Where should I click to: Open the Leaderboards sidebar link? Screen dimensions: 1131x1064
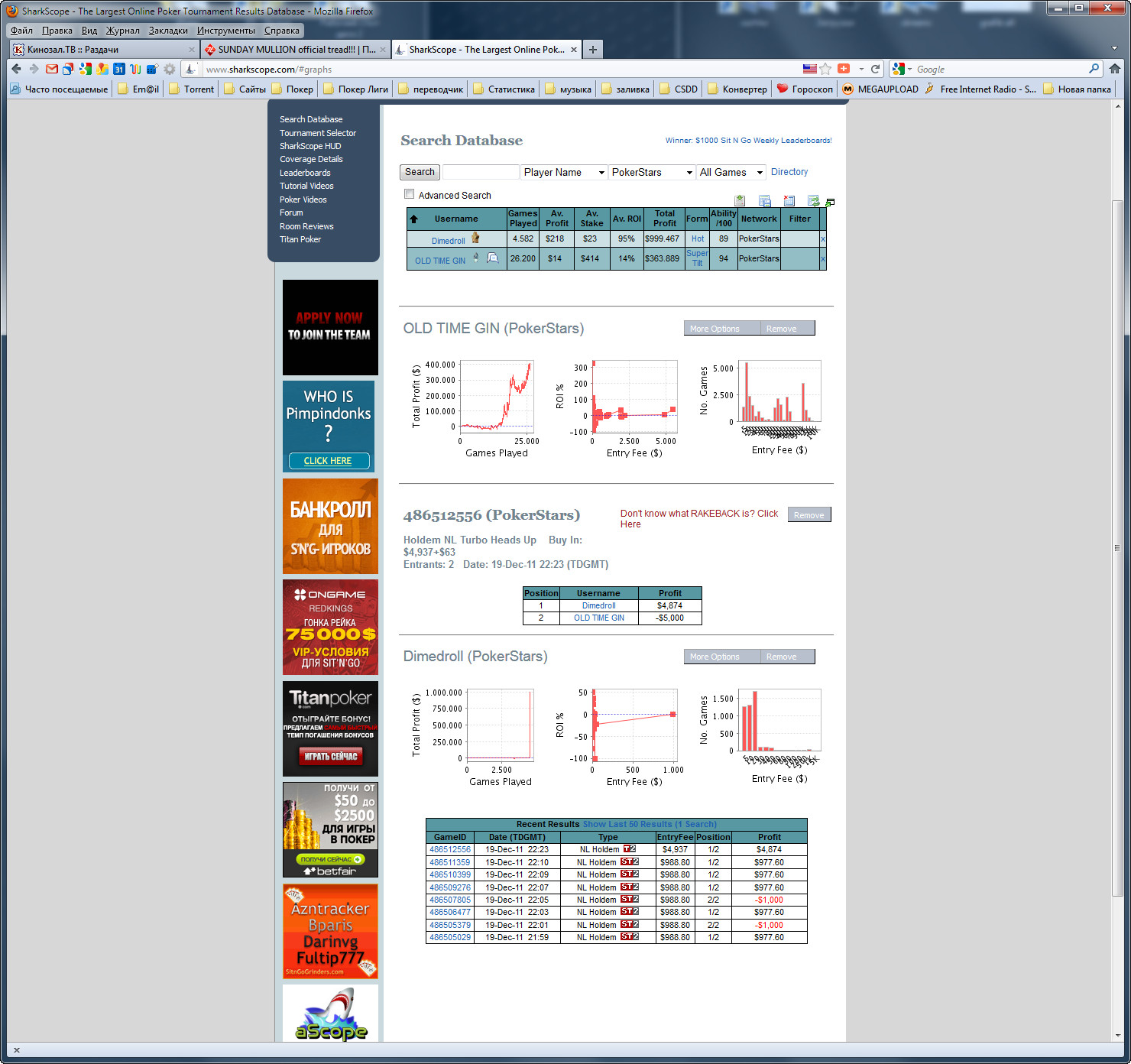point(305,173)
